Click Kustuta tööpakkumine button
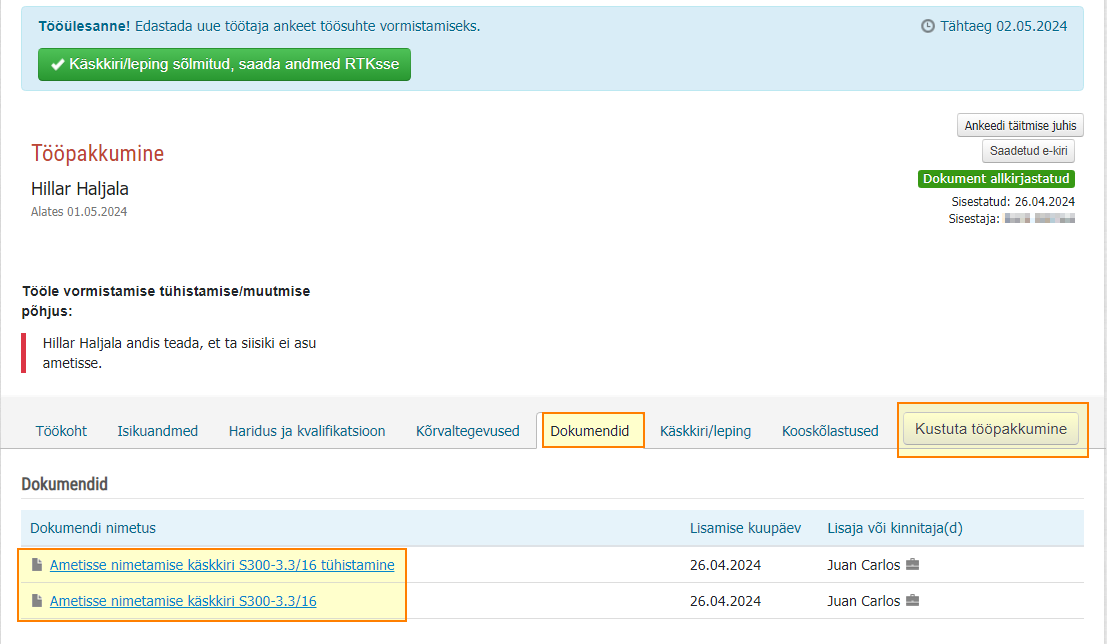 tap(991, 429)
